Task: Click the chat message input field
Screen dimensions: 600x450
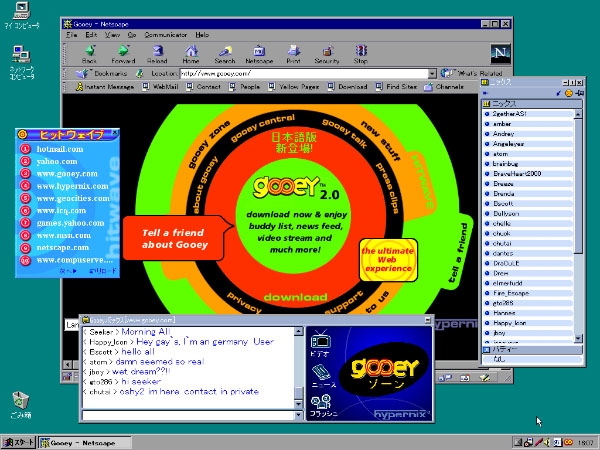Action: pyautogui.click(x=185, y=414)
